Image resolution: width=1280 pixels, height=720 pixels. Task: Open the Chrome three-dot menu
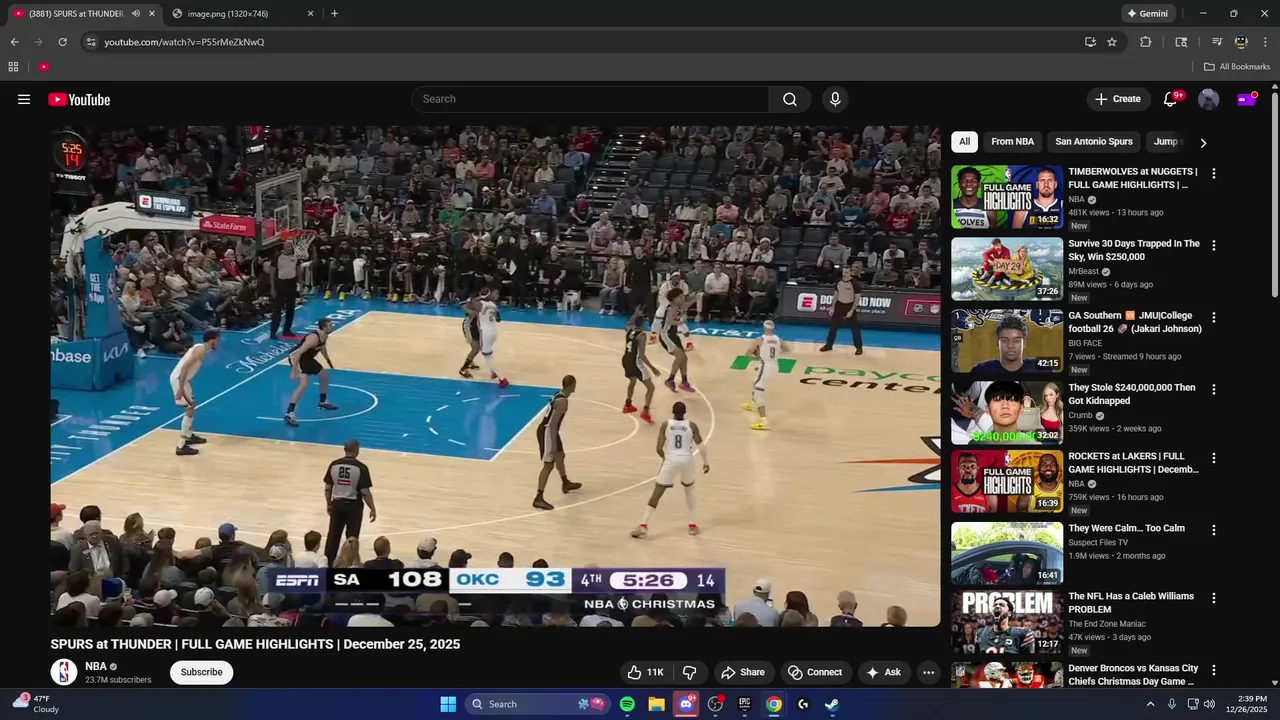click(x=1265, y=42)
